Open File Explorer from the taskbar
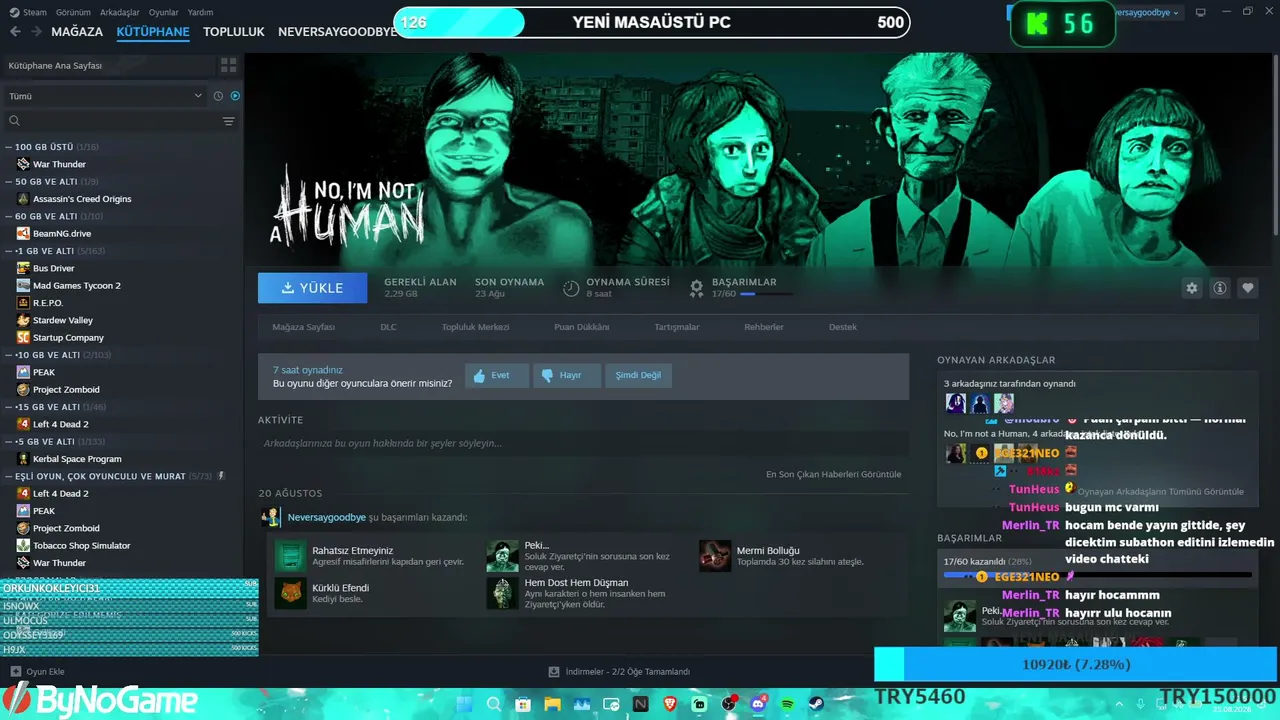The width and height of the screenshot is (1280, 720). tap(552, 704)
